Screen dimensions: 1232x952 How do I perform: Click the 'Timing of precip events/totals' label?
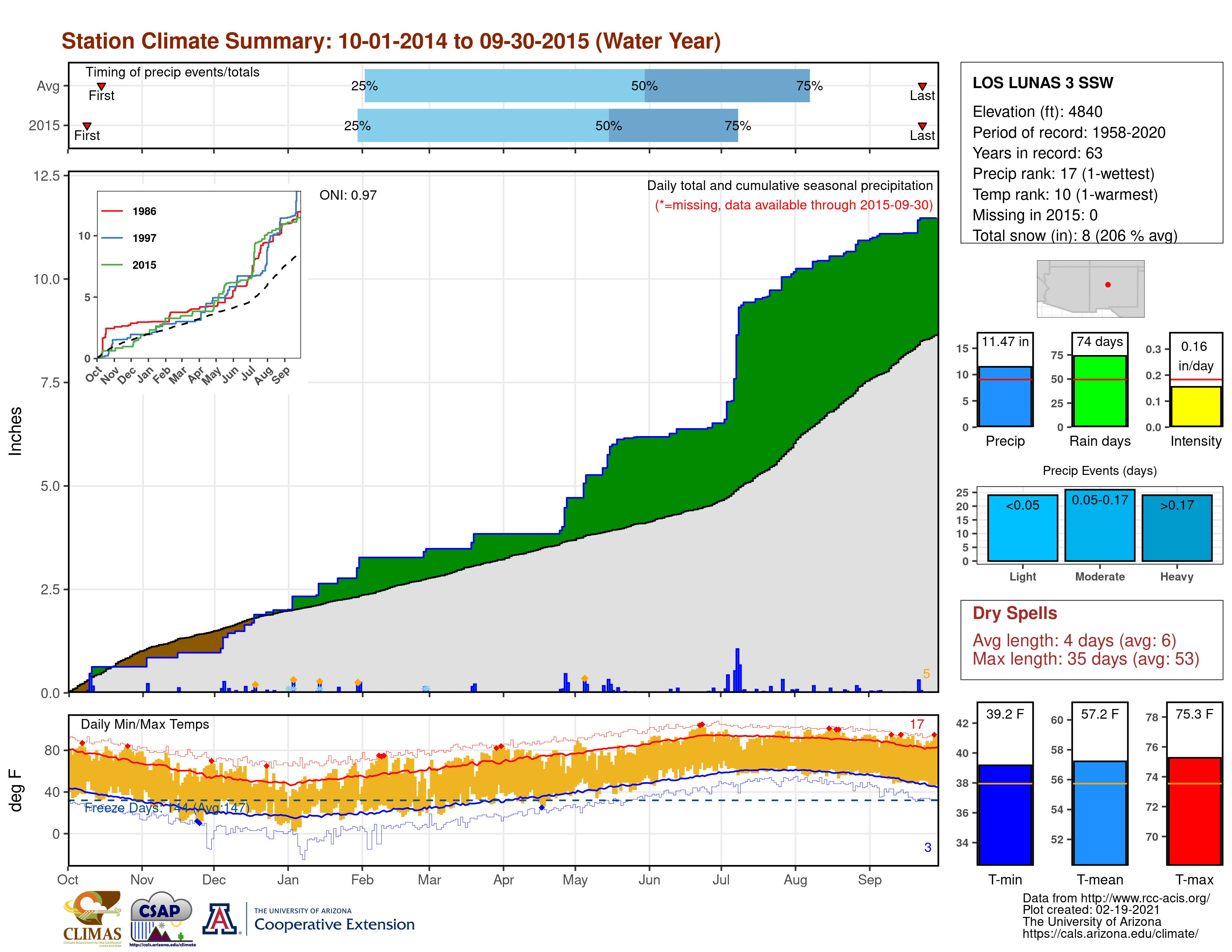coord(172,72)
